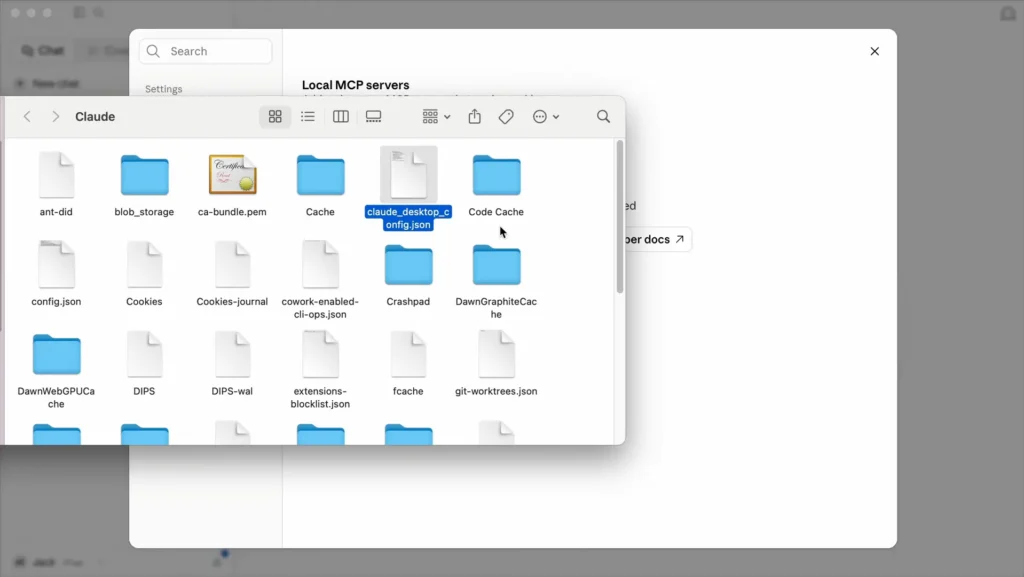Open the Share toolbar button
This screenshot has width=1024, height=577.
pos(475,117)
